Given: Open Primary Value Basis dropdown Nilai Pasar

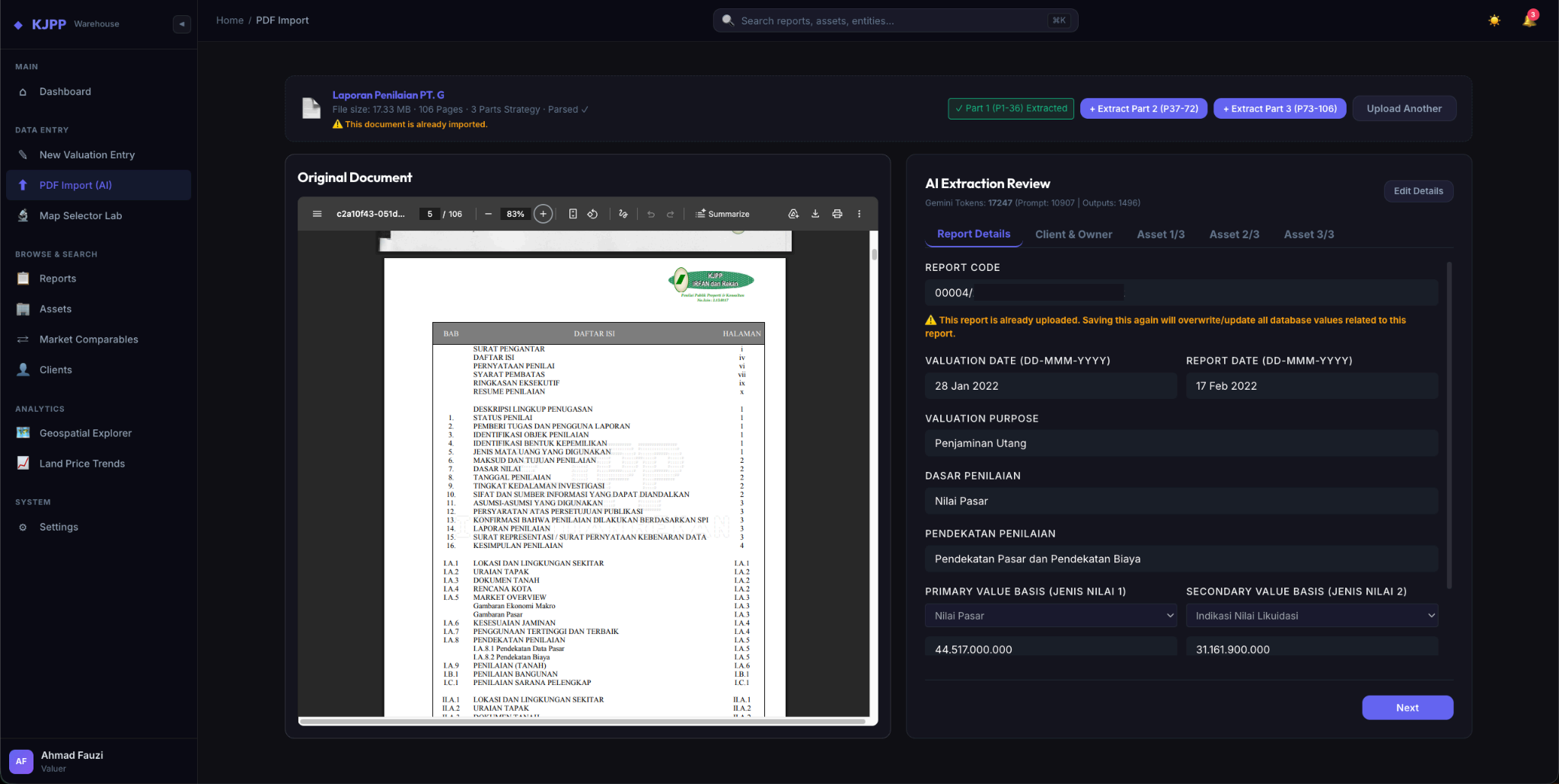Looking at the screenshot, I should pos(1050,616).
